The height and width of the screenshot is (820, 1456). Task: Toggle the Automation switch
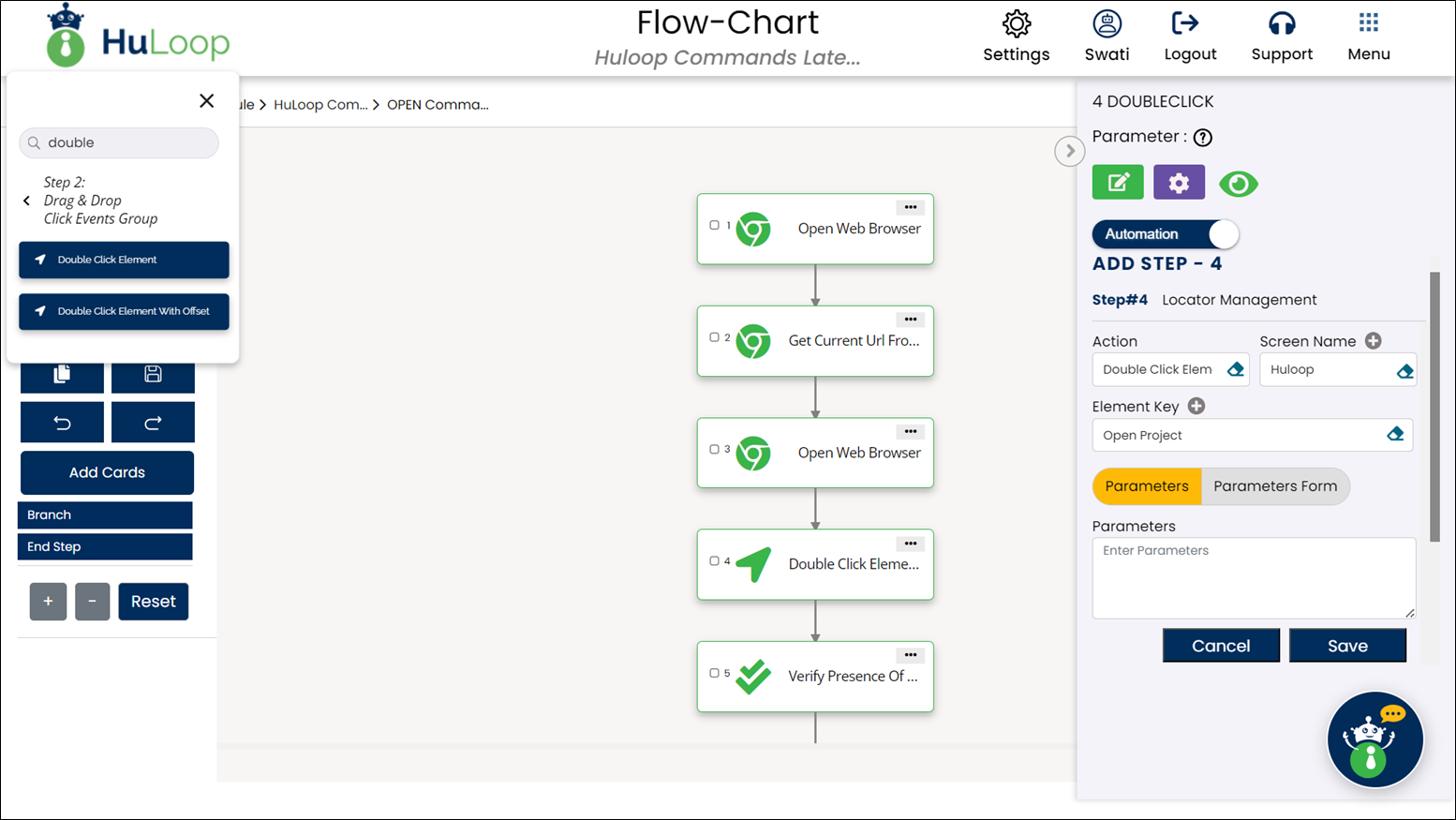click(x=1166, y=234)
